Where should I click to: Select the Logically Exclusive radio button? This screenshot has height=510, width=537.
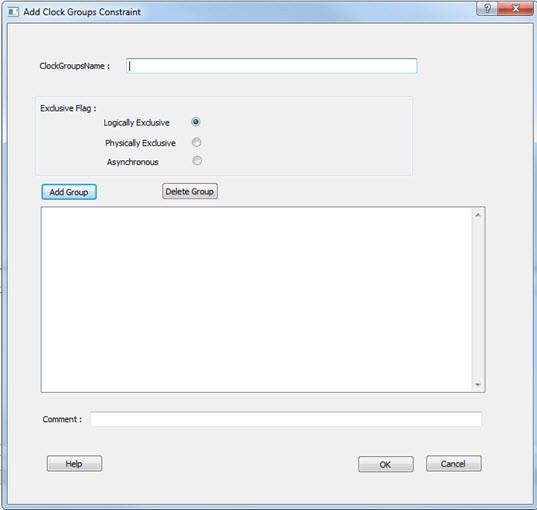pos(196,122)
